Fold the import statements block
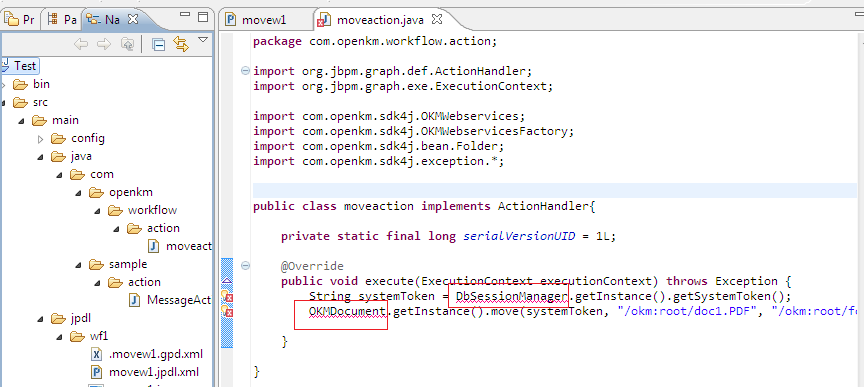 [x=245, y=71]
